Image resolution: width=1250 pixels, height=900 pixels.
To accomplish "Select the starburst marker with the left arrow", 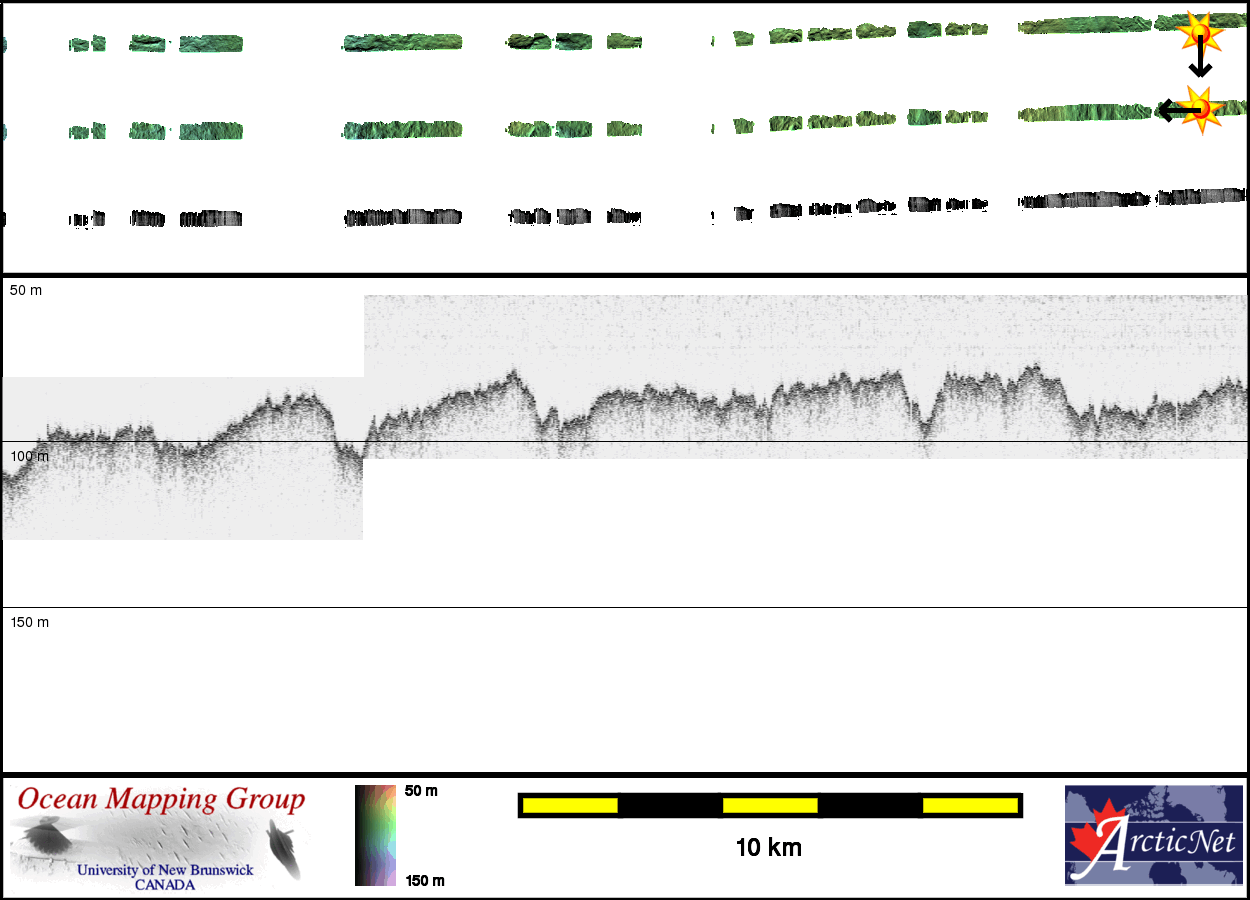I will (x=1201, y=106).
